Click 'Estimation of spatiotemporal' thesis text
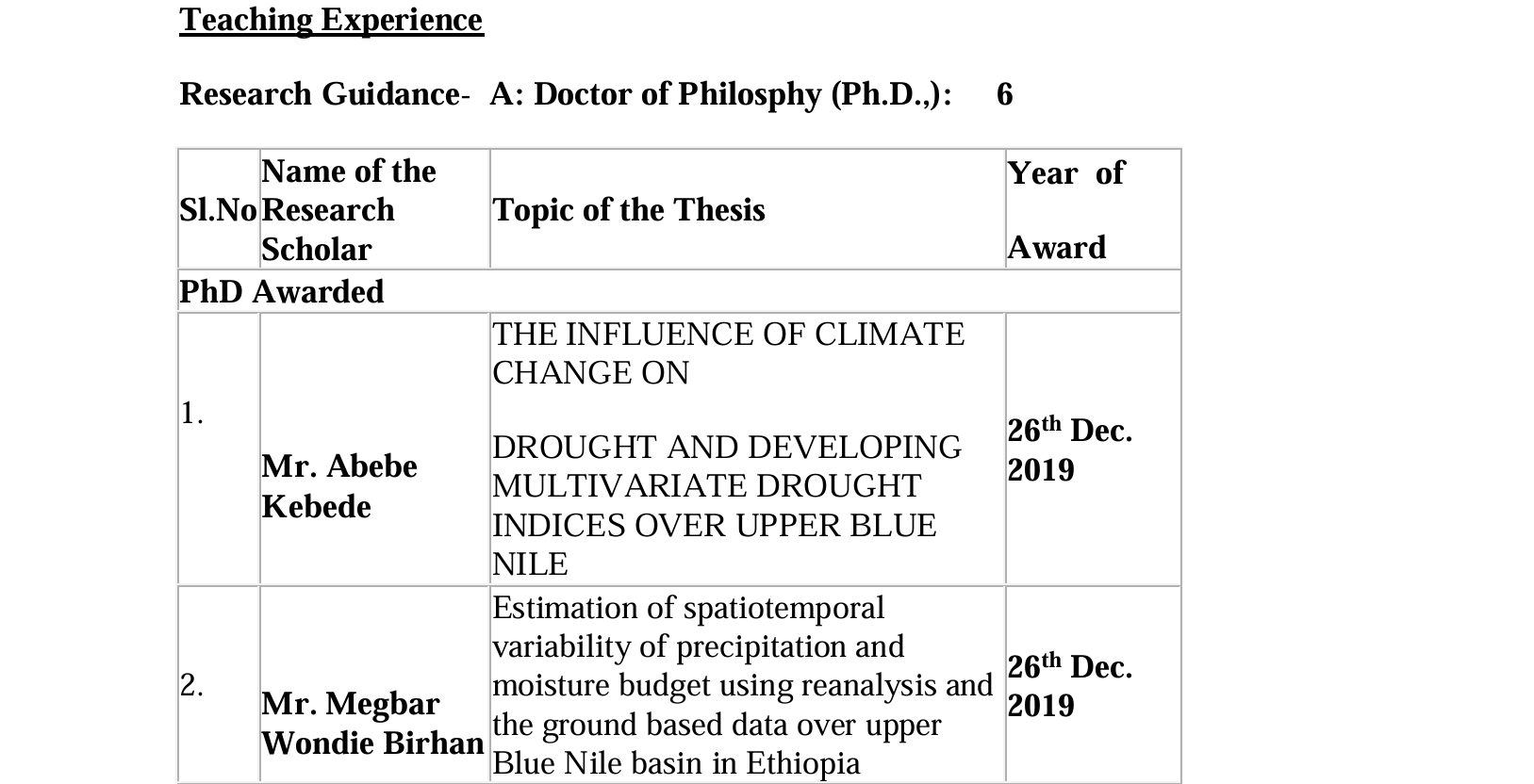Image resolution: width=1534 pixels, height=784 pixels. (688, 608)
